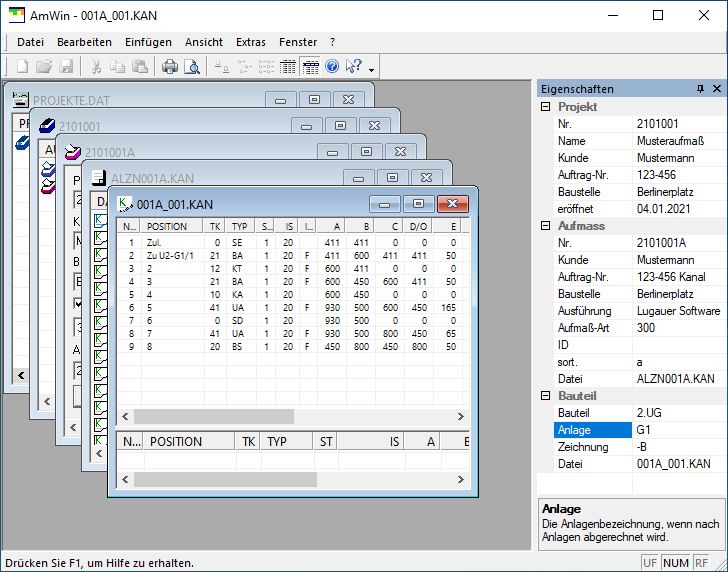Click the lower table horizontal scrollbar thumb
Screen dimensions: 728x572
[225, 479]
